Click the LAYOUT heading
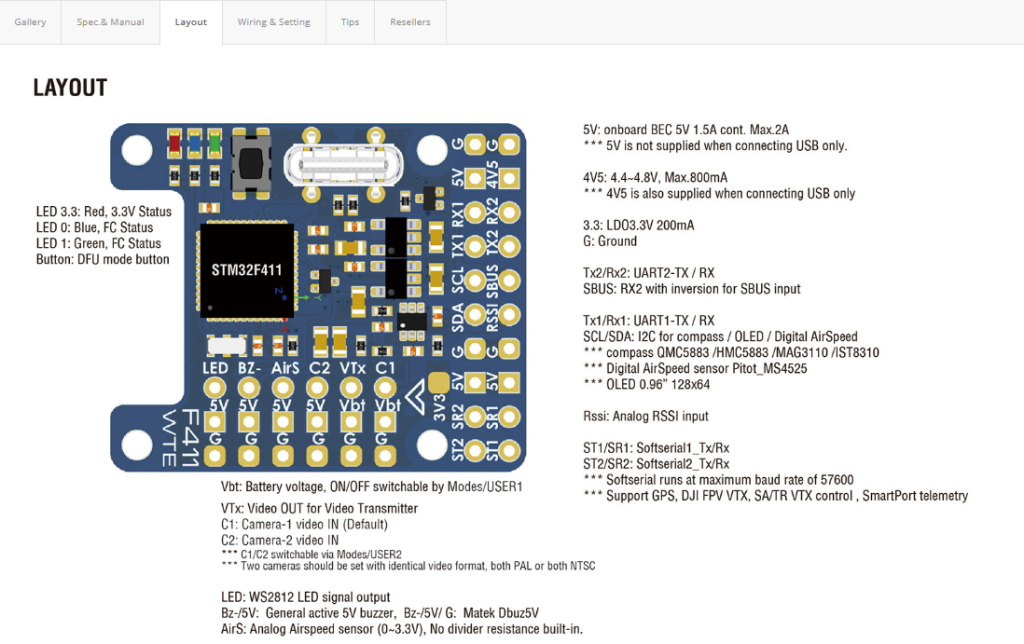This screenshot has width=1024, height=644. 70,88
